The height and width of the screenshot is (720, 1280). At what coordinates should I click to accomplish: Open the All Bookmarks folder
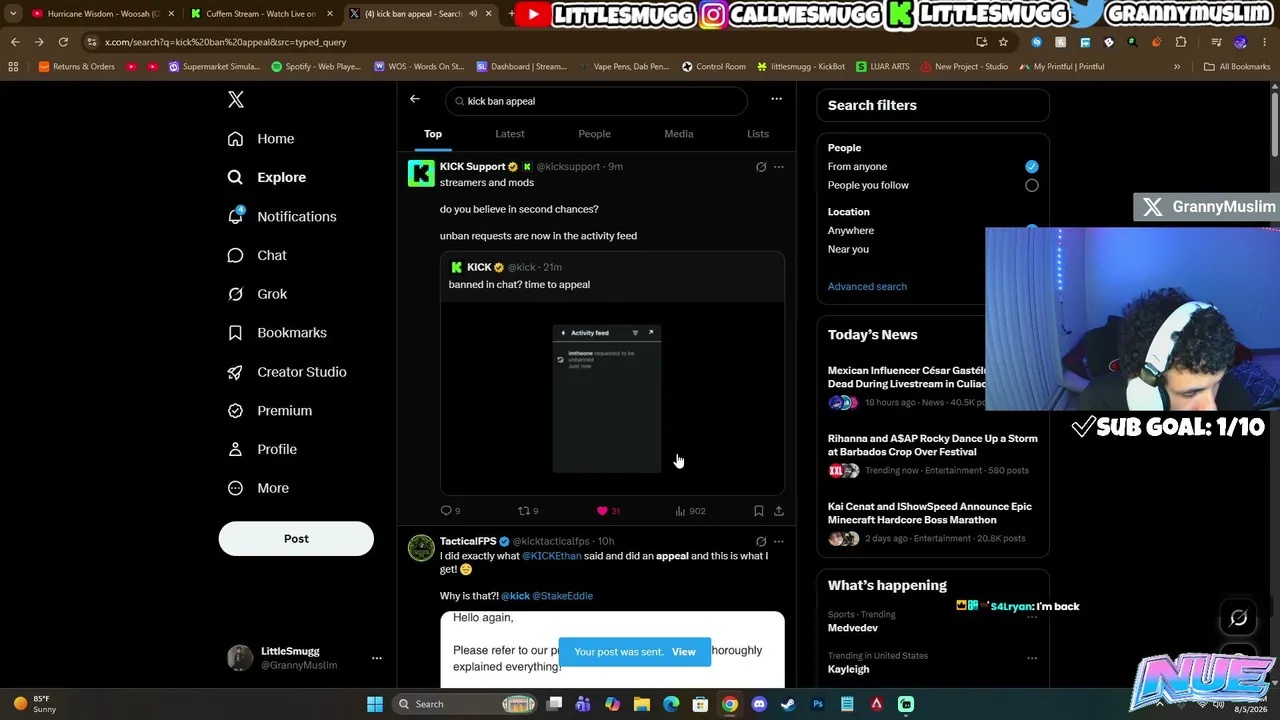point(1237,67)
